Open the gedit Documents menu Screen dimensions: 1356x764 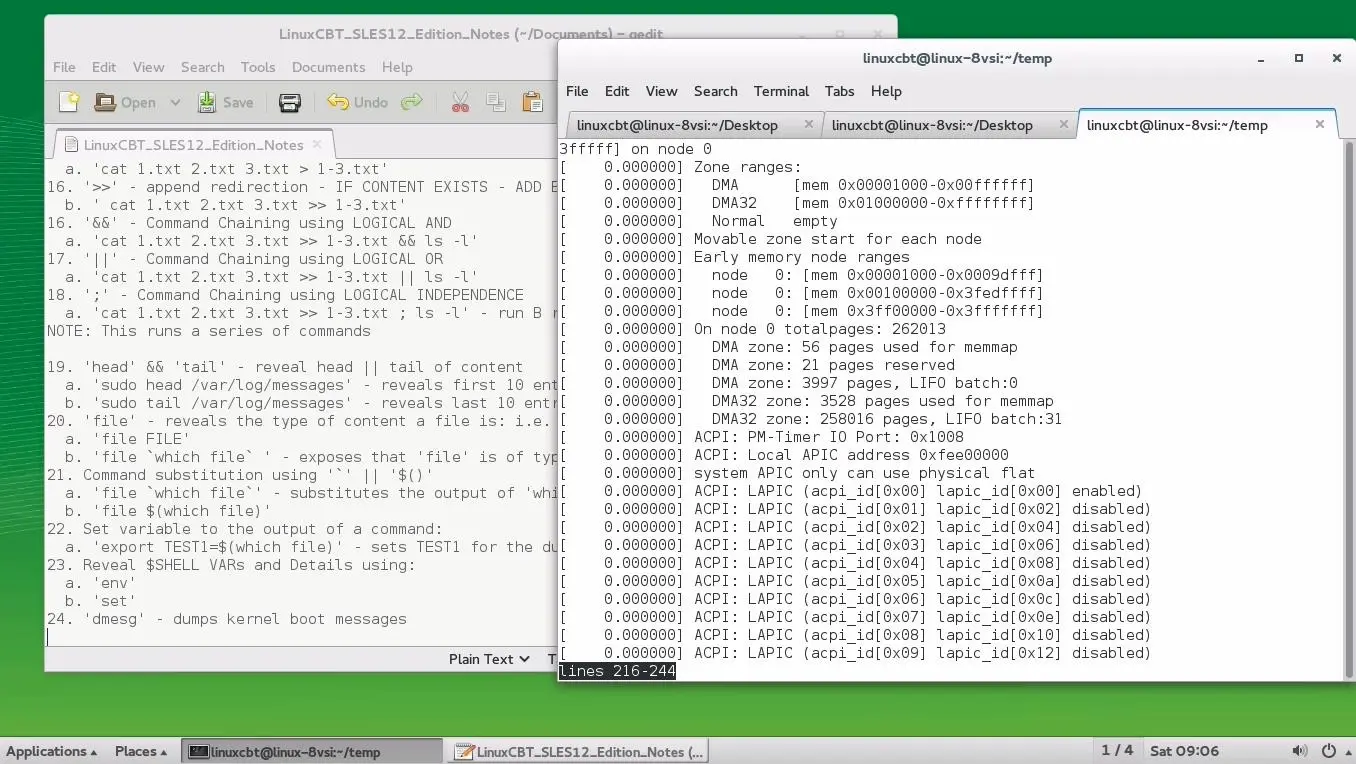tap(328, 67)
